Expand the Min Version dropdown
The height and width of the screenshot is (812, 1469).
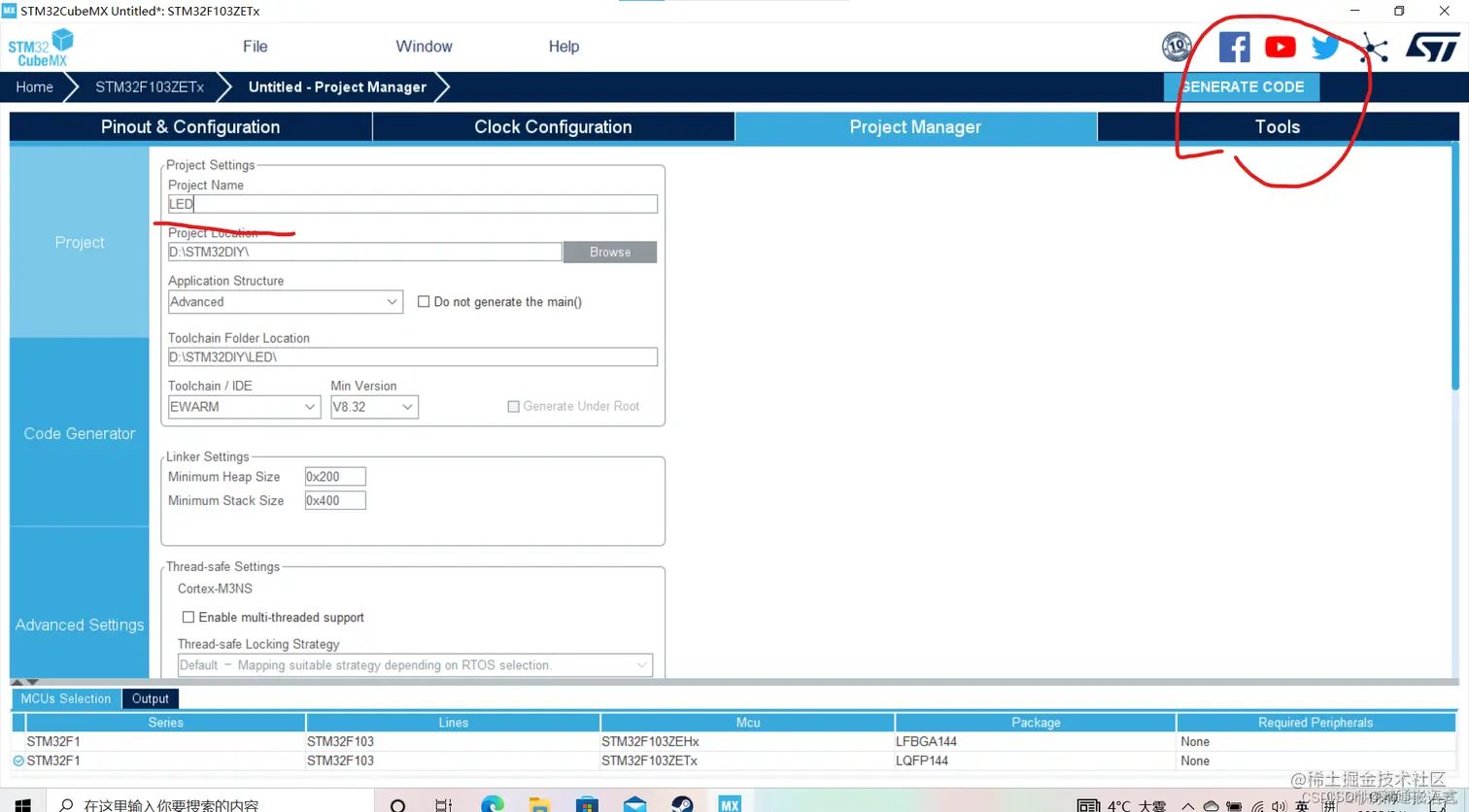tap(374, 407)
